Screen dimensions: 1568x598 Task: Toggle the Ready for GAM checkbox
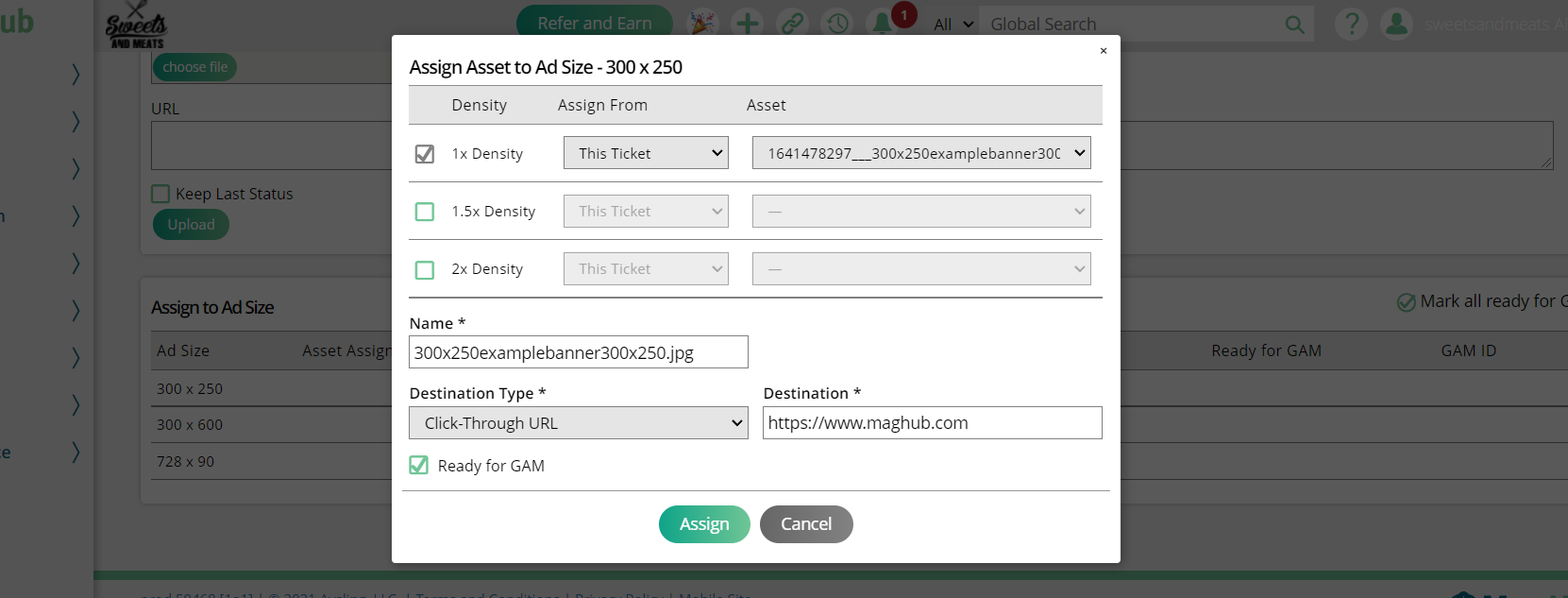click(419, 465)
